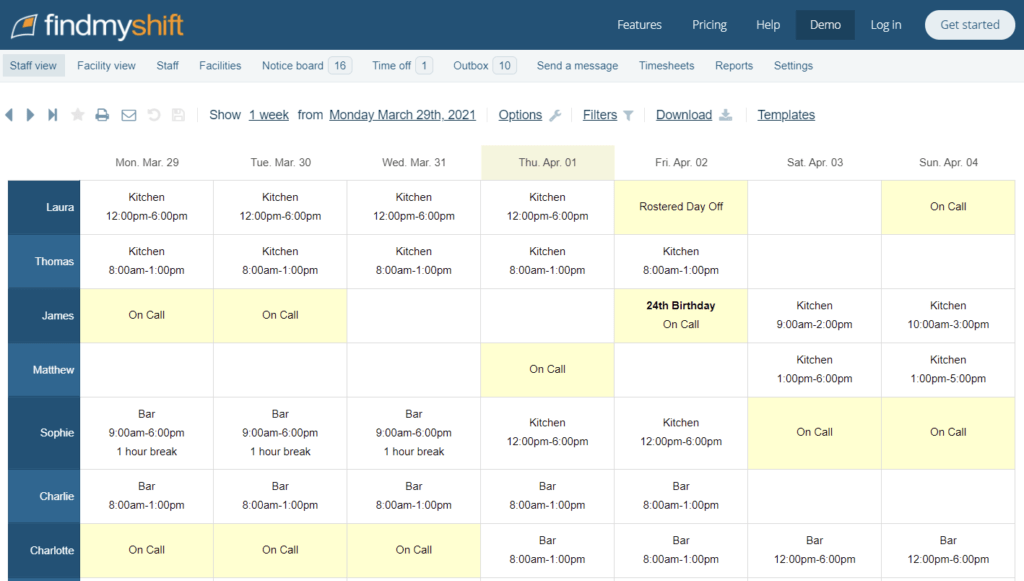
Task: Go to the previous week arrow
Action: (9, 115)
